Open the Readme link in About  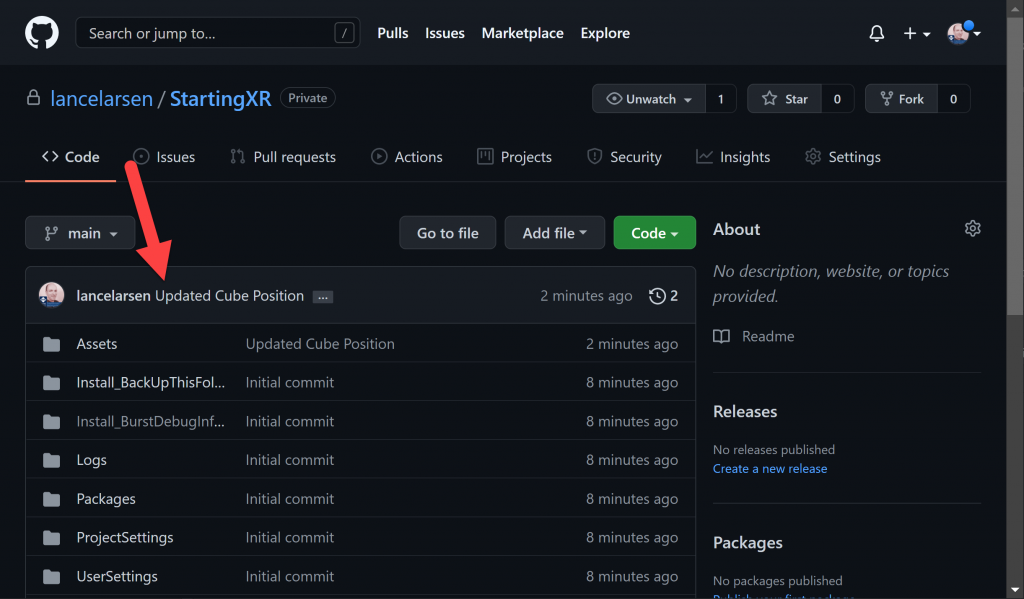[x=768, y=336]
